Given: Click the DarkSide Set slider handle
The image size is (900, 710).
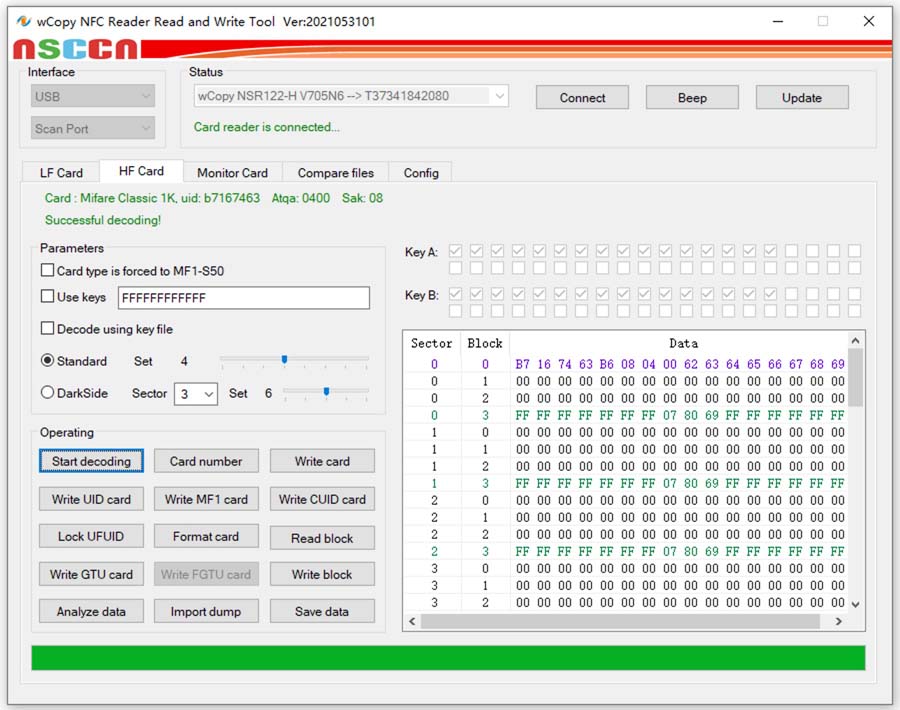Looking at the screenshot, I should [x=326, y=392].
